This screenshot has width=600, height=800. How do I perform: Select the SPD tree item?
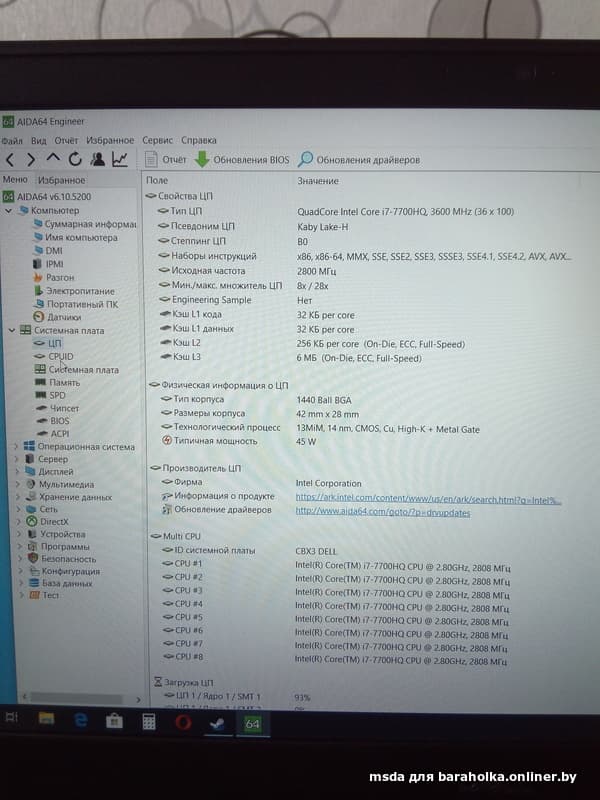point(50,395)
